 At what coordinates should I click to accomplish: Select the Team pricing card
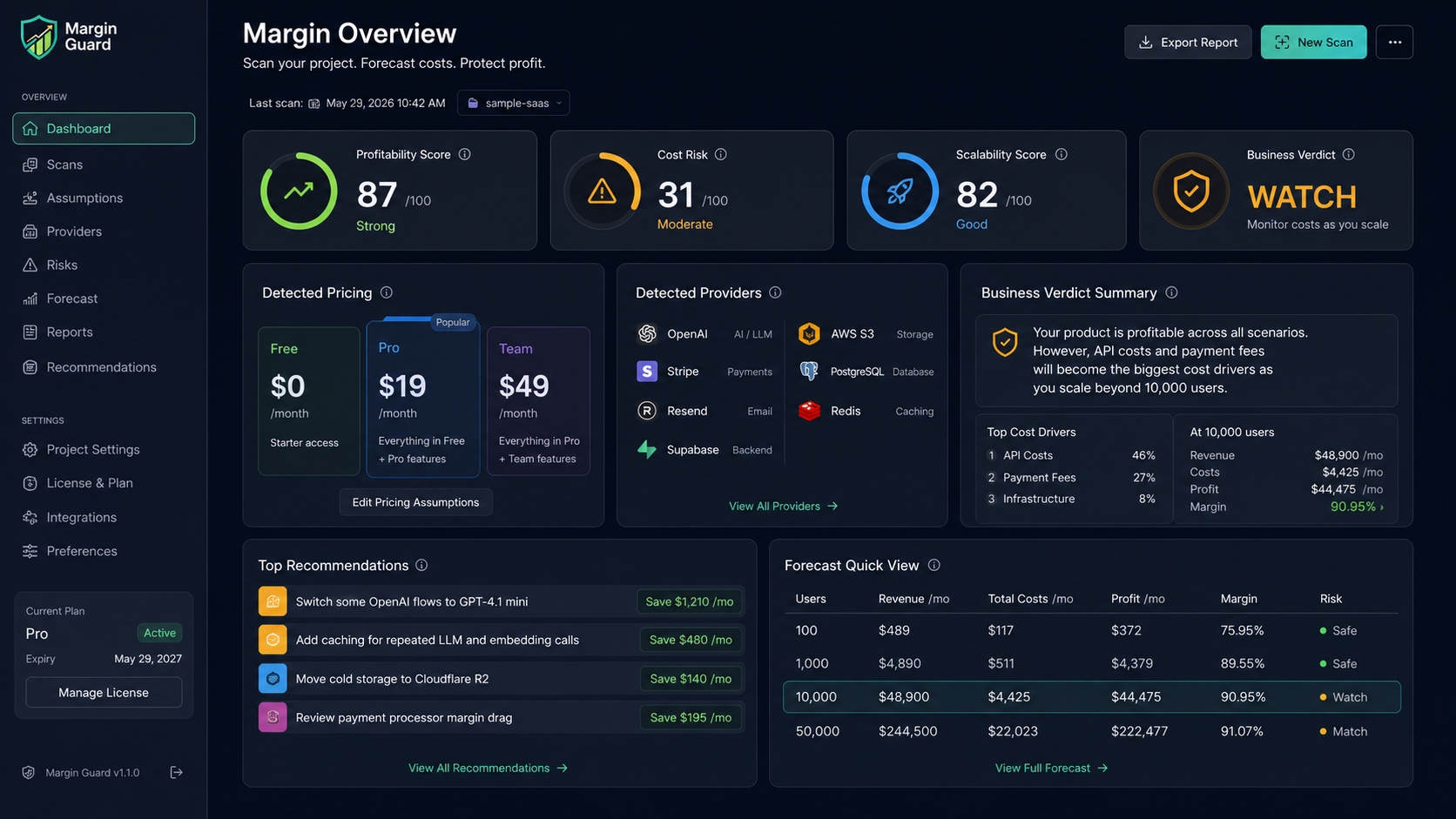pyautogui.click(x=538, y=401)
